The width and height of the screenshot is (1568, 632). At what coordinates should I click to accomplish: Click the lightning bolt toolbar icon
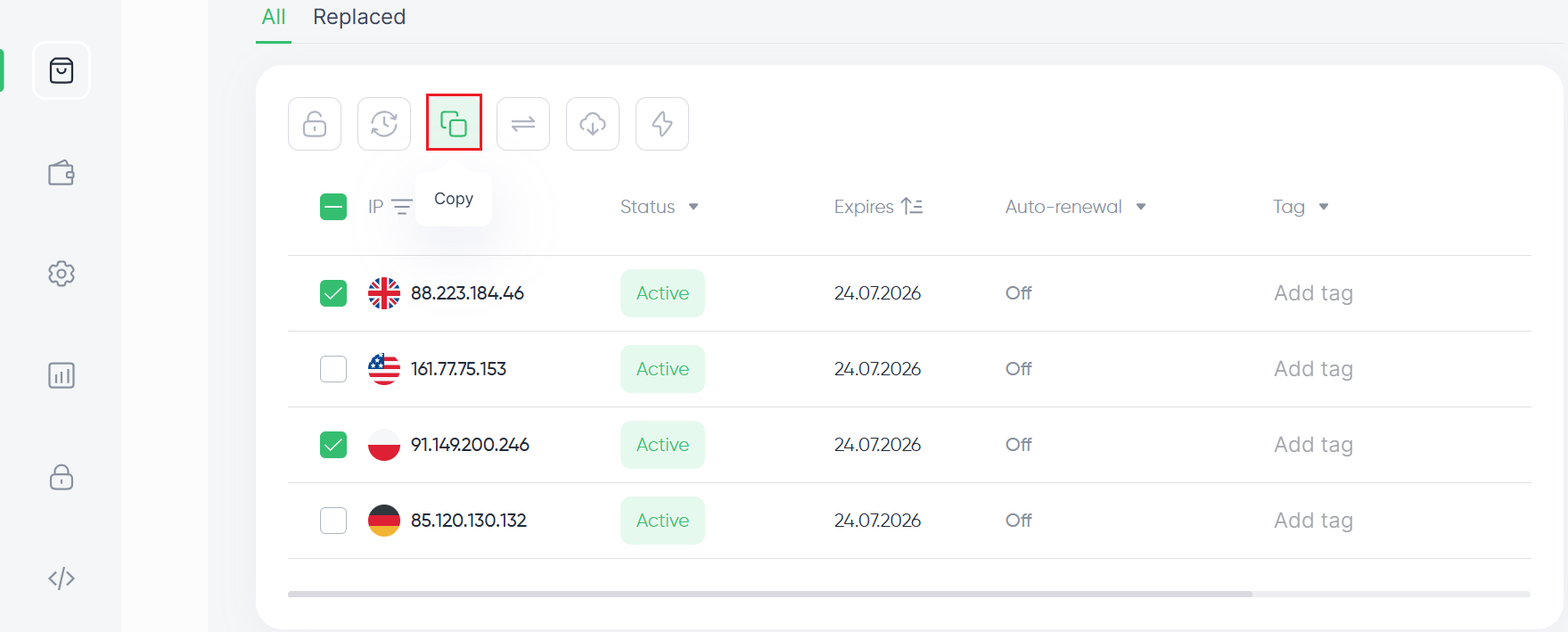pyautogui.click(x=662, y=124)
